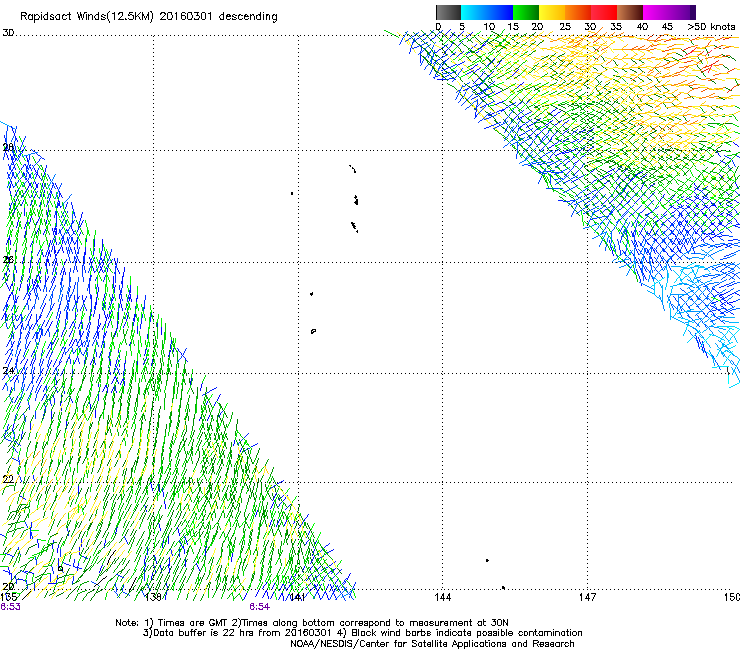Click the blue 10-15 knots legend swatch
Viewport: 740px width, 650px height.
pos(500,12)
